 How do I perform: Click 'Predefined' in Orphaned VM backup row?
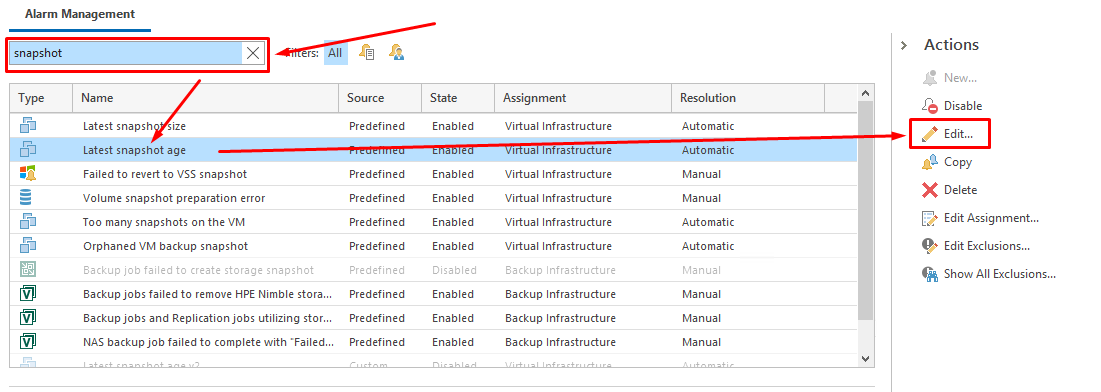[x=377, y=246]
